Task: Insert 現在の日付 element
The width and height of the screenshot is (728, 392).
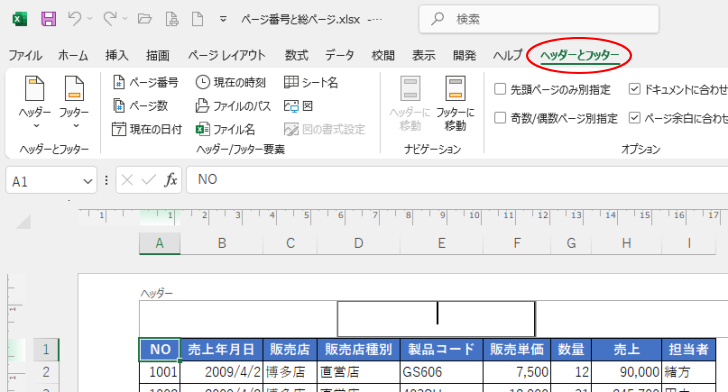Action: pos(147,129)
